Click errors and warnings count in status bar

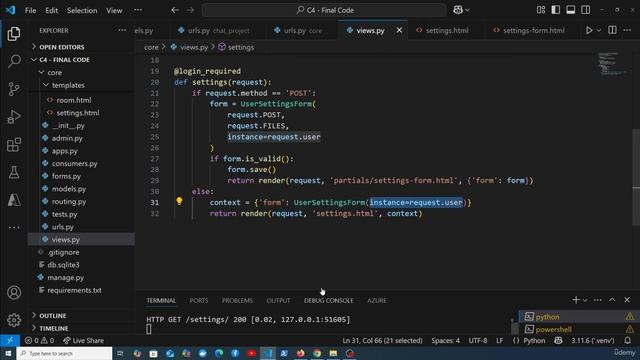(39, 340)
